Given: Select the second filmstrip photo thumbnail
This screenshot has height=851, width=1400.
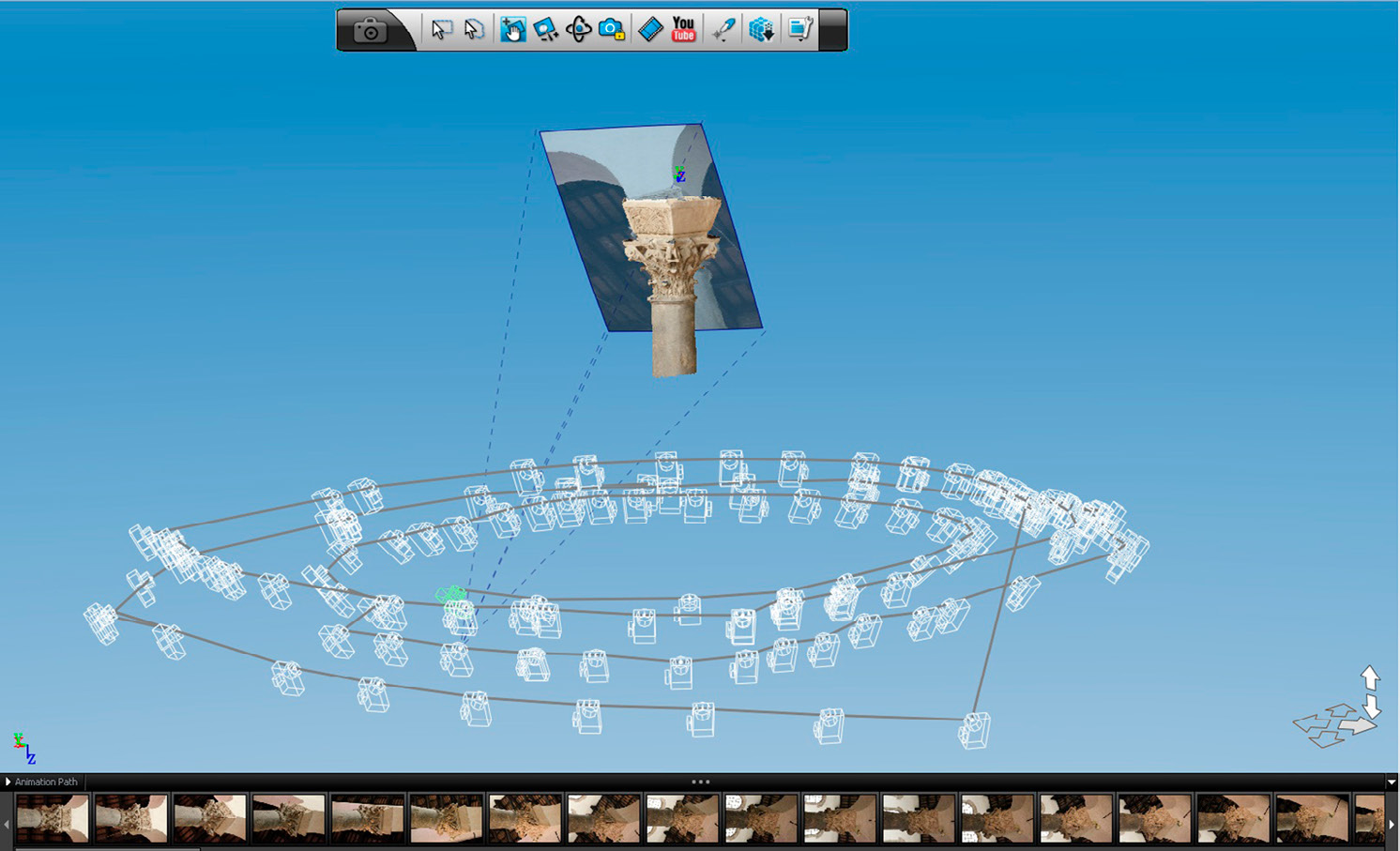Looking at the screenshot, I should [x=131, y=818].
